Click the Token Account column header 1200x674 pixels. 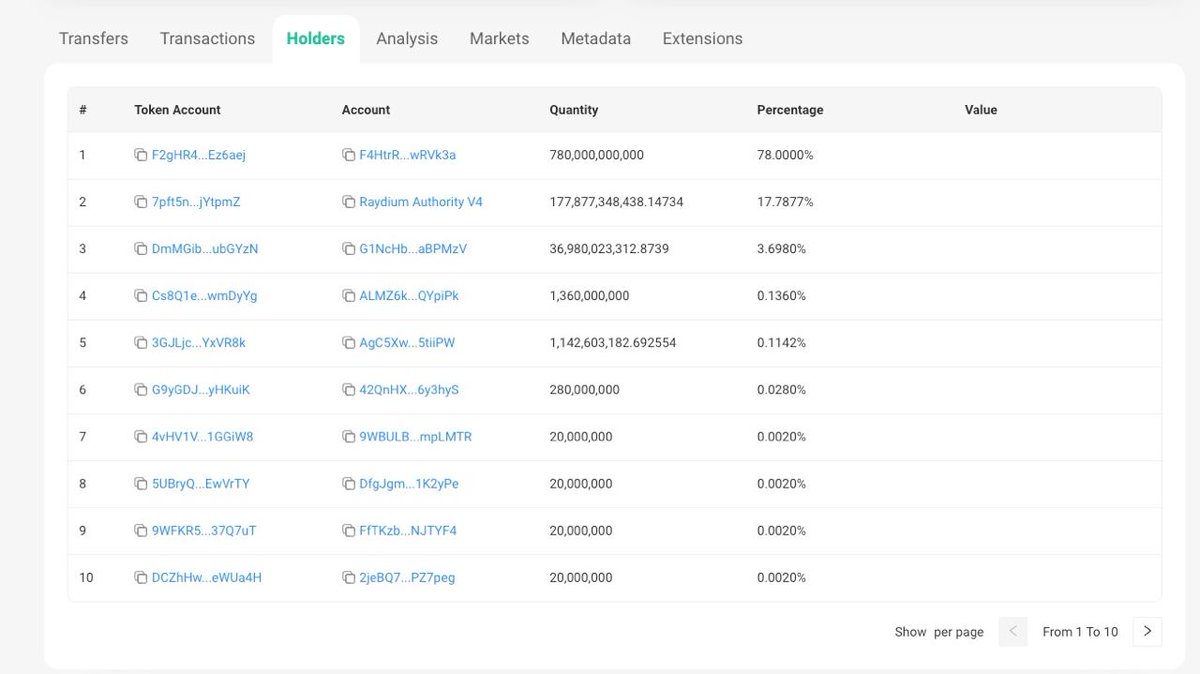click(178, 110)
